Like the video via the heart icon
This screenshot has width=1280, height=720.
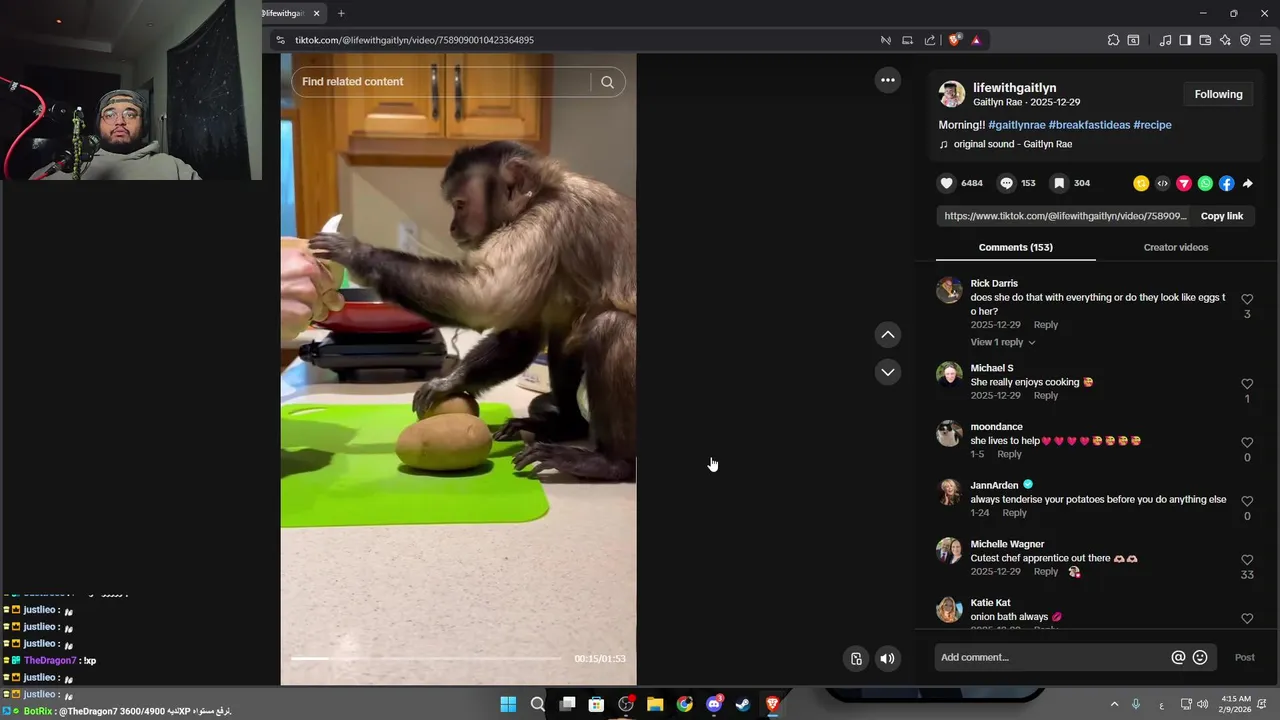coord(947,183)
